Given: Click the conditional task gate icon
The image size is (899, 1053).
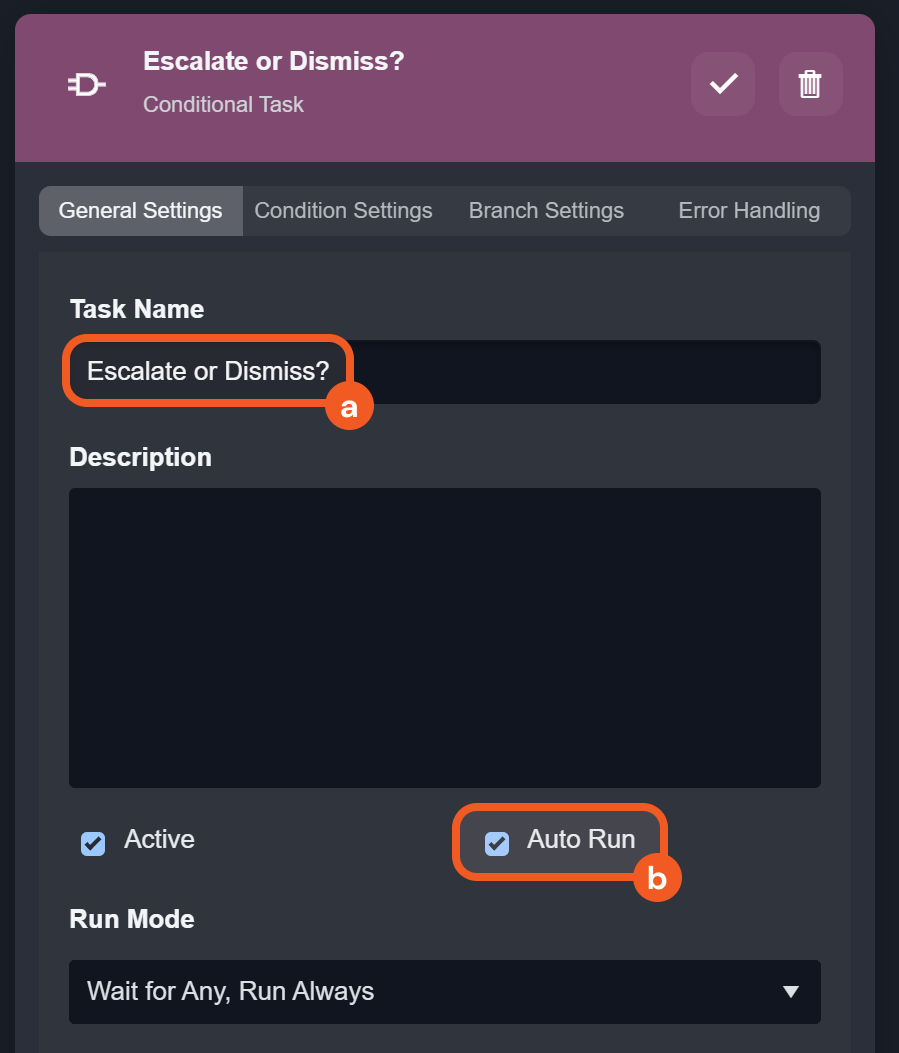Looking at the screenshot, I should pos(87,86).
